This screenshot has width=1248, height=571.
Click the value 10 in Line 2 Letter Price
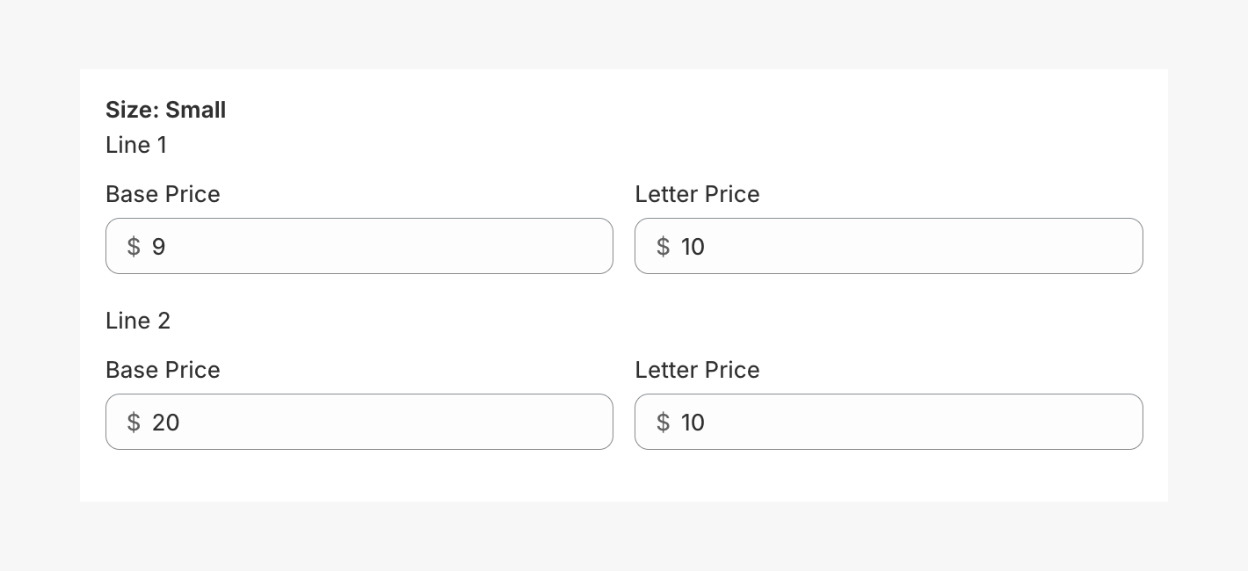coord(693,423)
